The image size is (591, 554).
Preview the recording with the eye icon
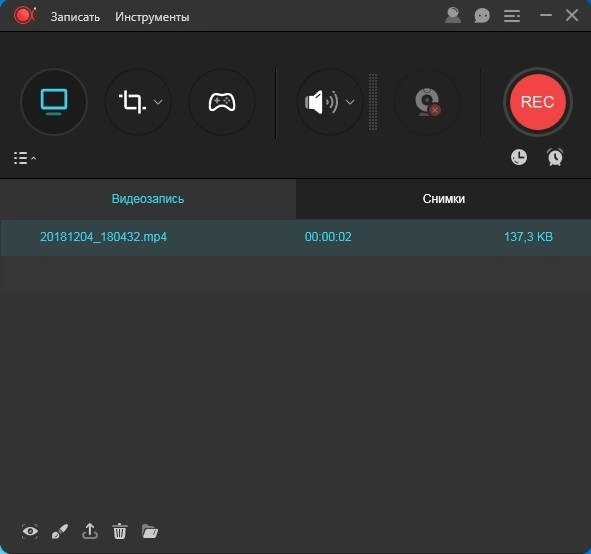pyautogui.click(x=30, y=532)
